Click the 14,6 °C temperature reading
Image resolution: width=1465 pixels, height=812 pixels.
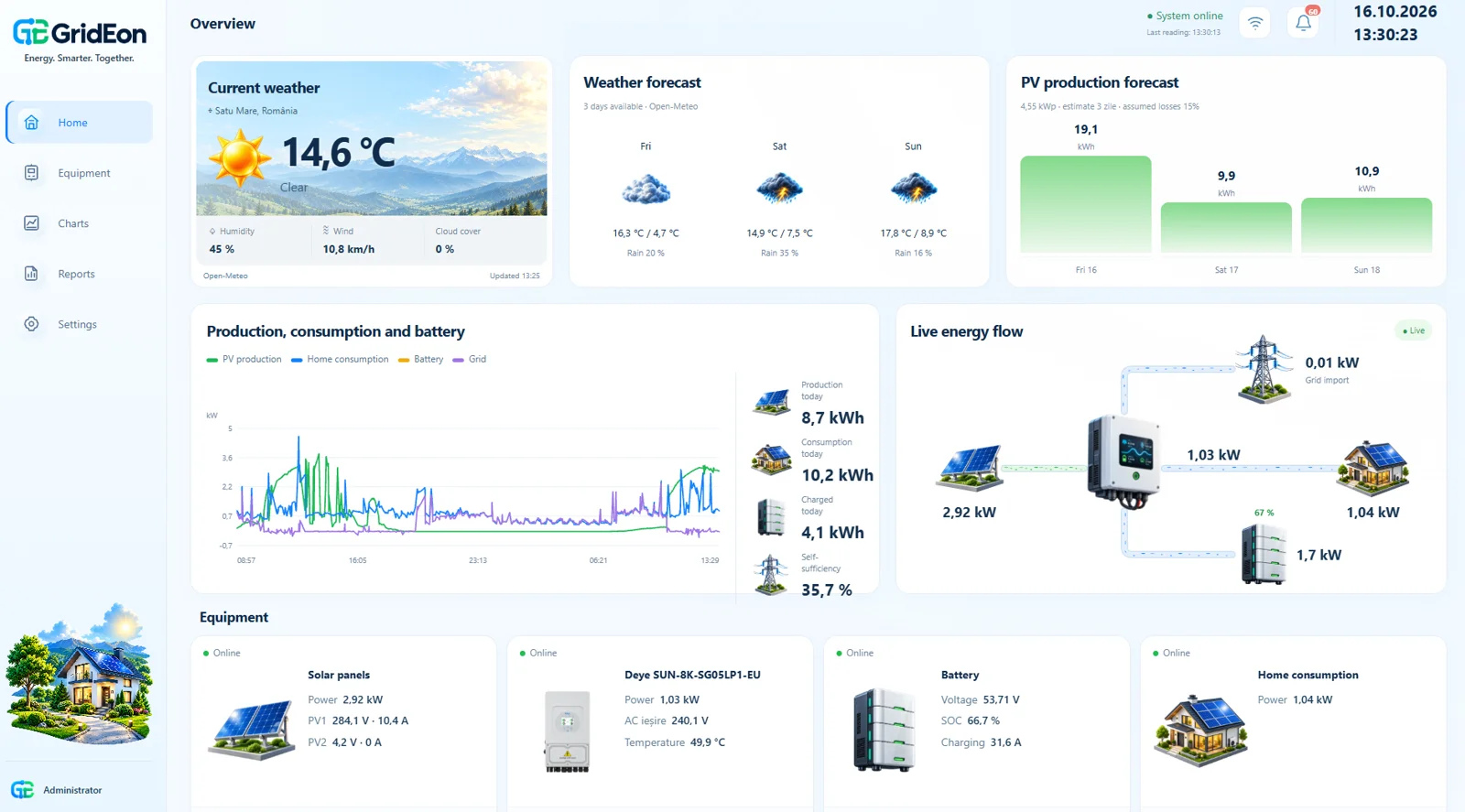click(x=339, y=153)
